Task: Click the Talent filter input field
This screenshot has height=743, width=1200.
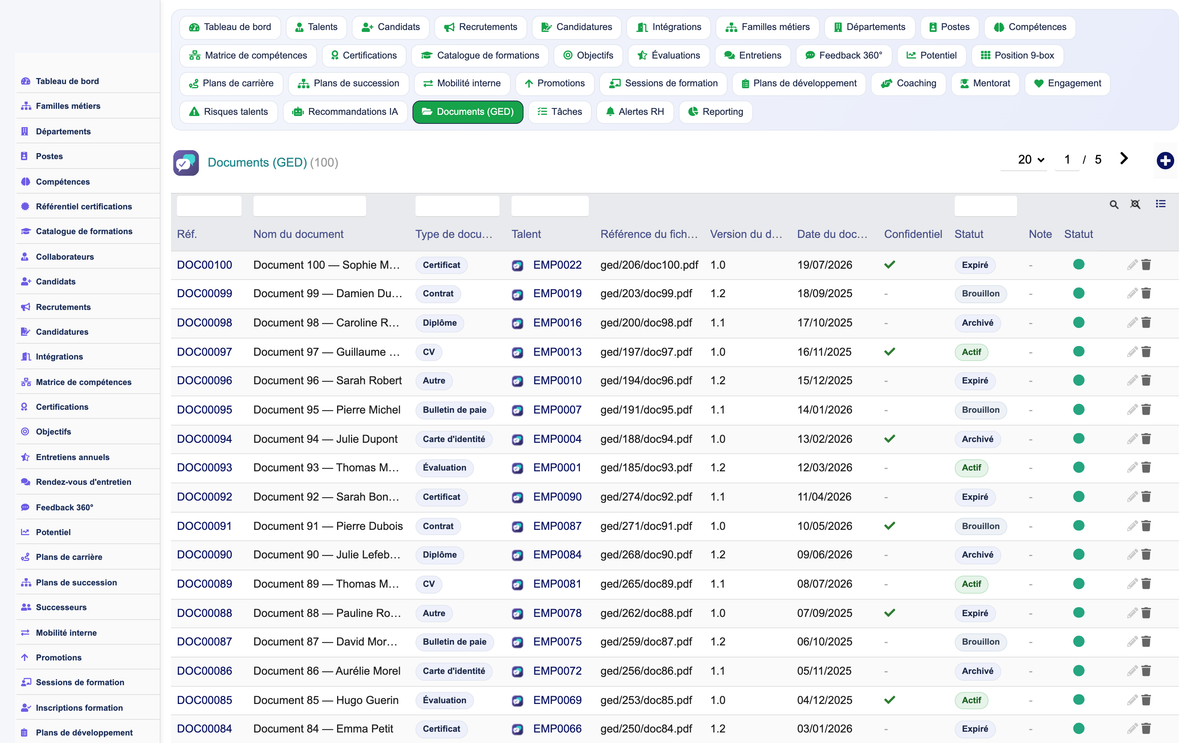Action: [x=550, y=206]
